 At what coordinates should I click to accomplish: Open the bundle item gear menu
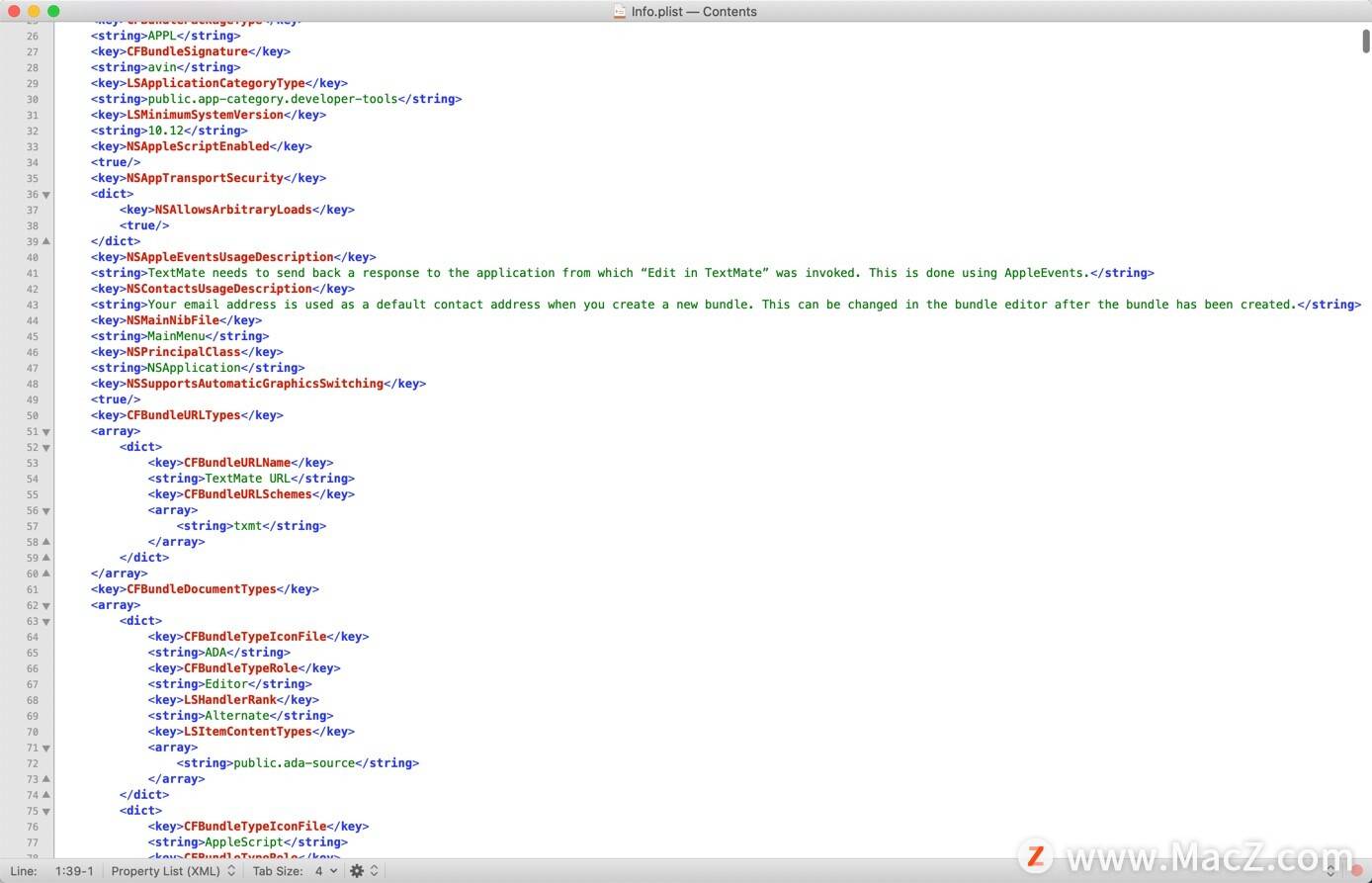coord(361,871)
